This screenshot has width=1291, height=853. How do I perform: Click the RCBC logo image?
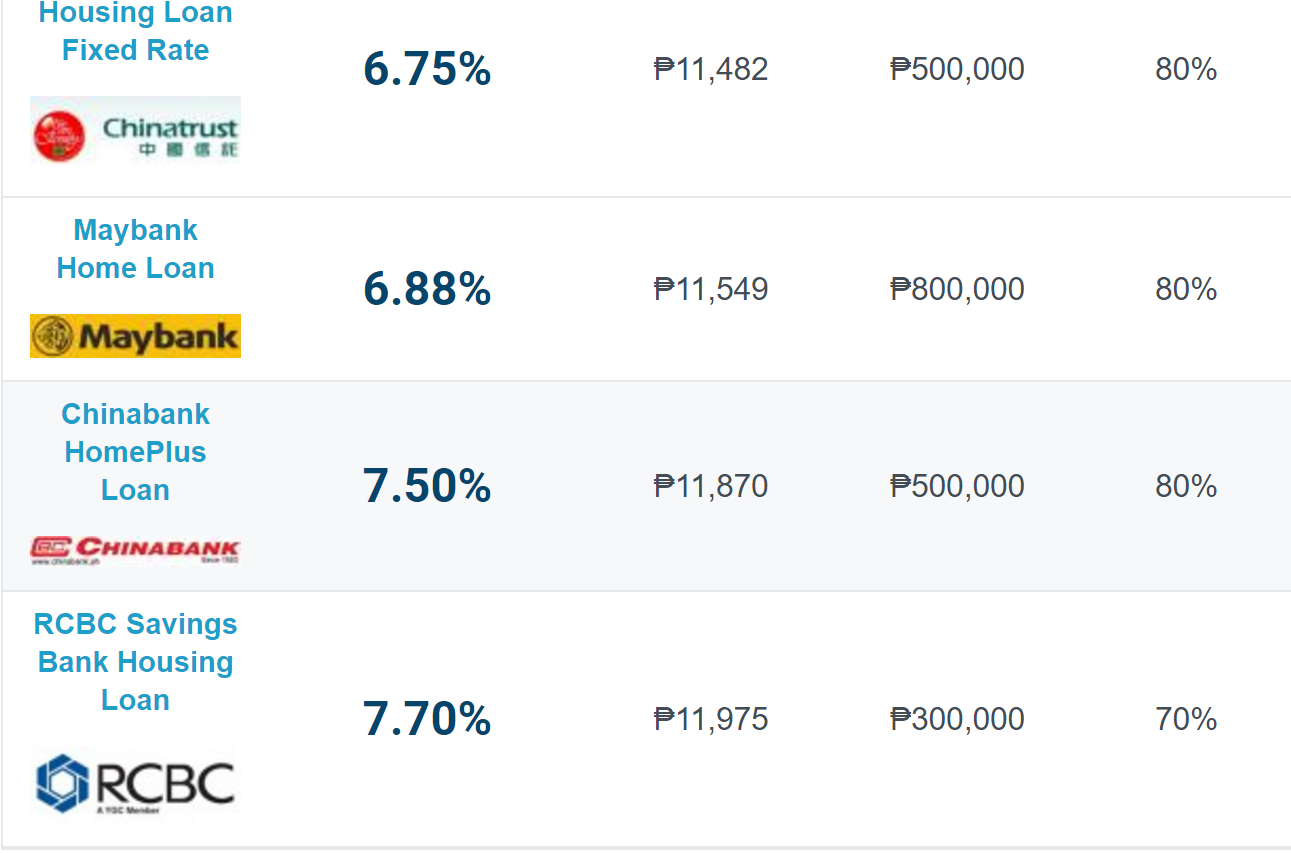point(135,783)
